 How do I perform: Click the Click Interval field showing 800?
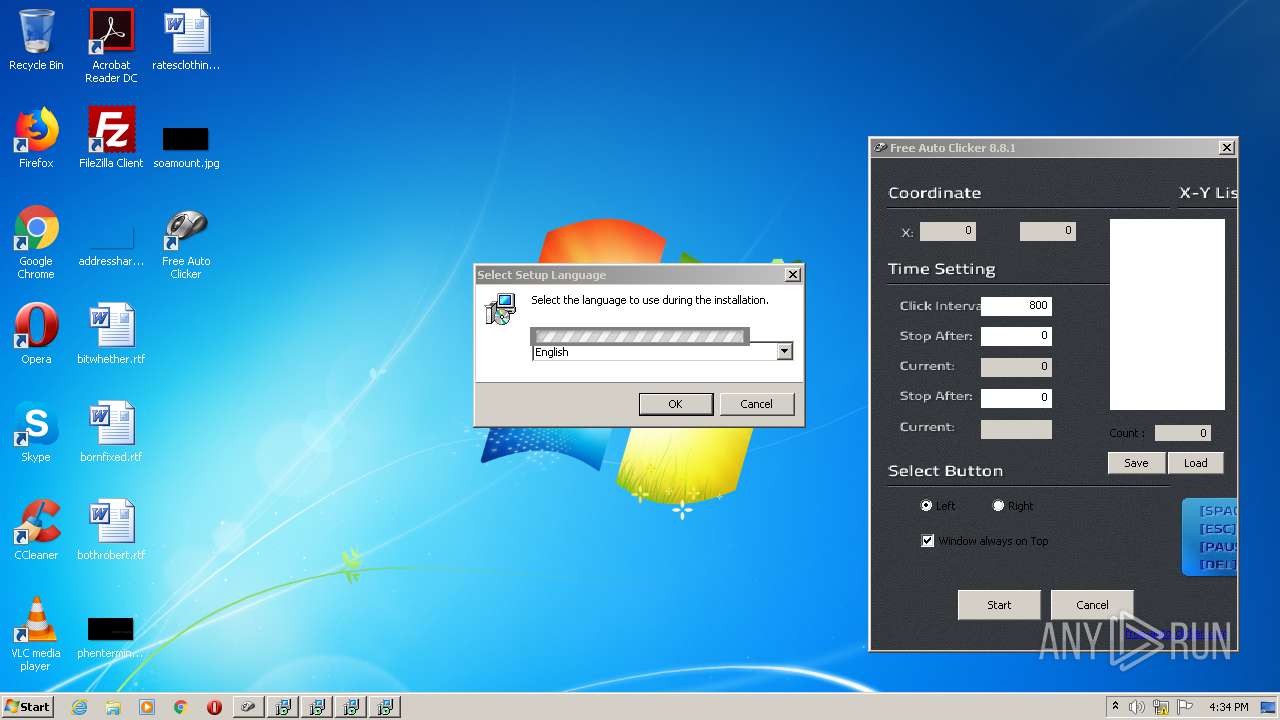click(x=1016, y=306)
